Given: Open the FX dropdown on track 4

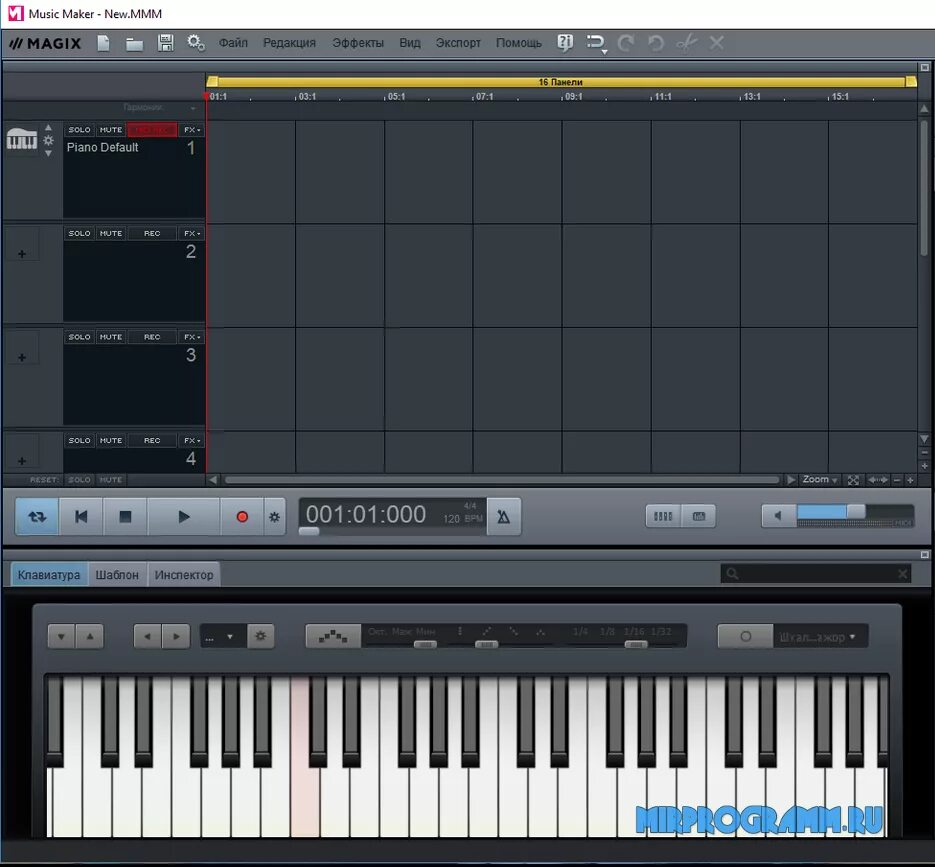Looking at the screenshot, I should pyautogui.click(x=191, y=441).
